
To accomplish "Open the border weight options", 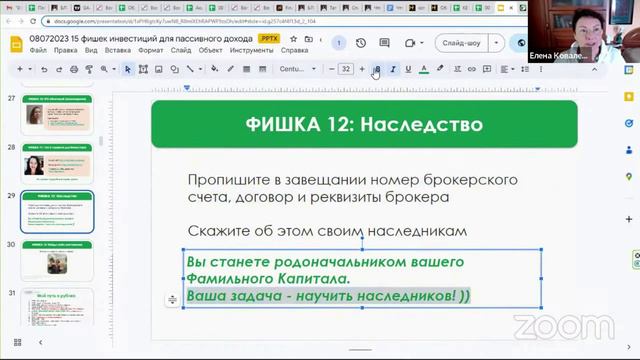I will coord(247,69).
